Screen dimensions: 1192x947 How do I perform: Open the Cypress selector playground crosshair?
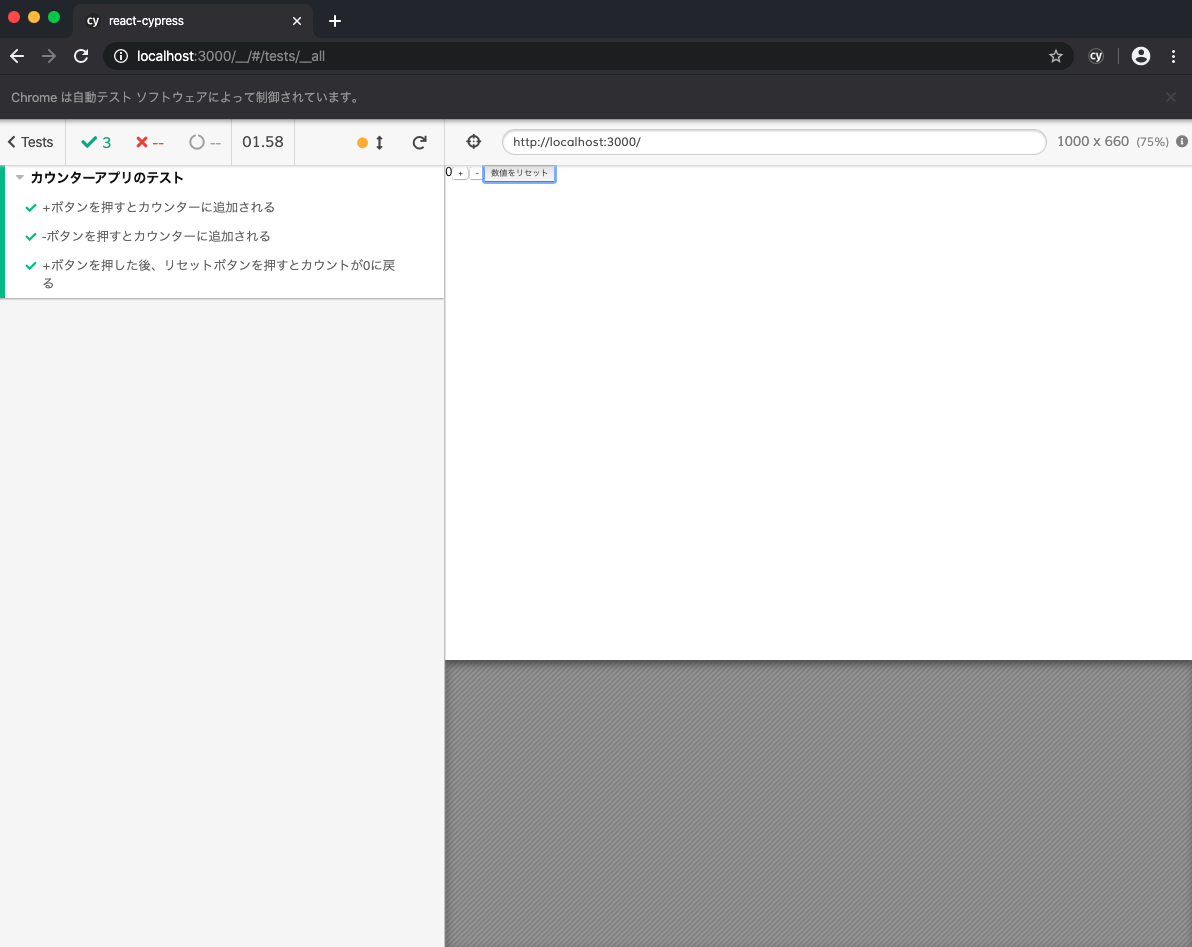tap(474, 142)
